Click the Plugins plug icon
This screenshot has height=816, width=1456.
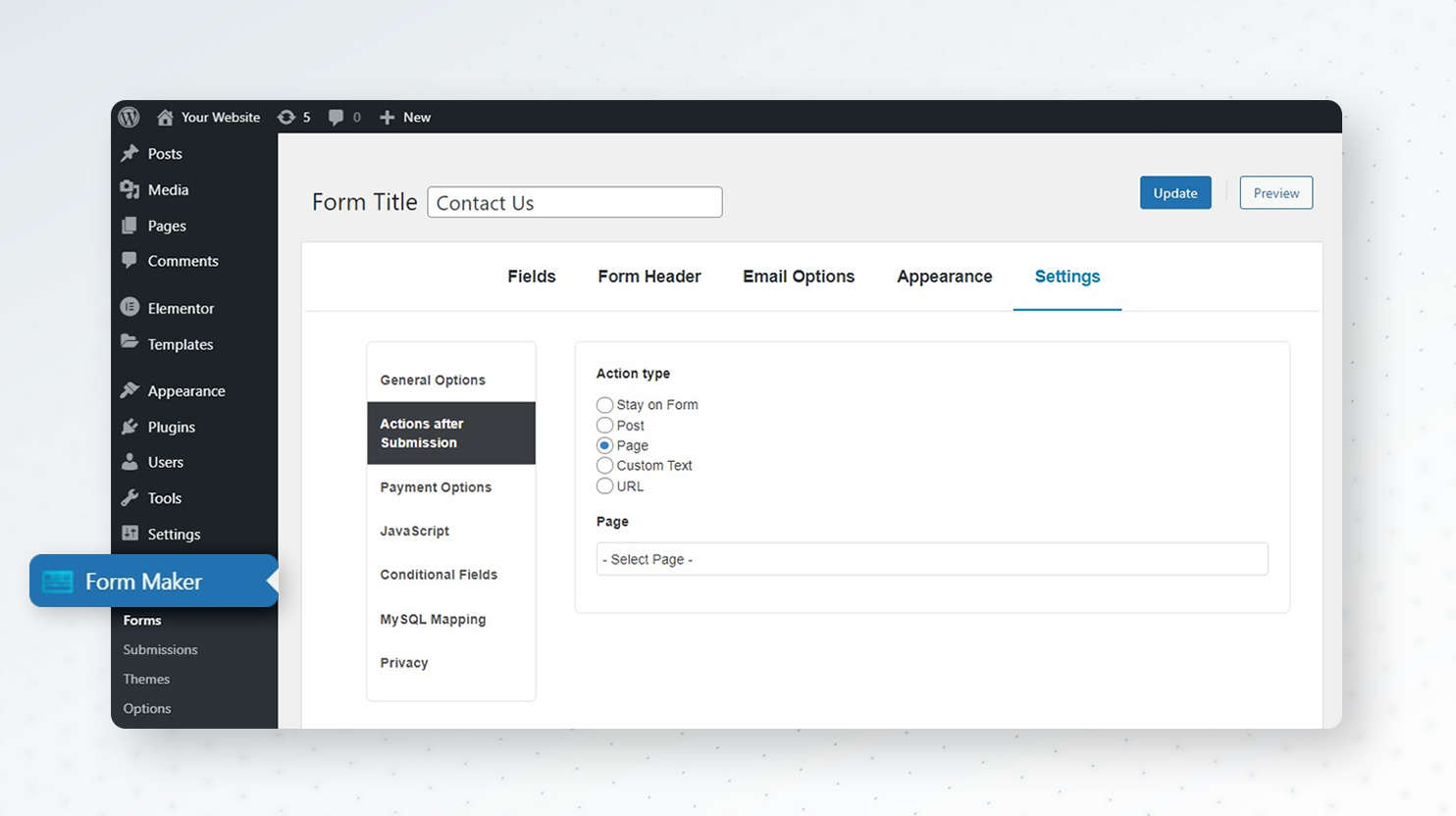(130, 427)
